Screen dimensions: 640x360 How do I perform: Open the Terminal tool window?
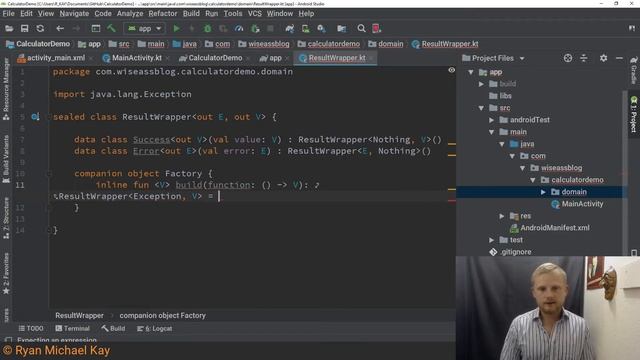(72, 329)
